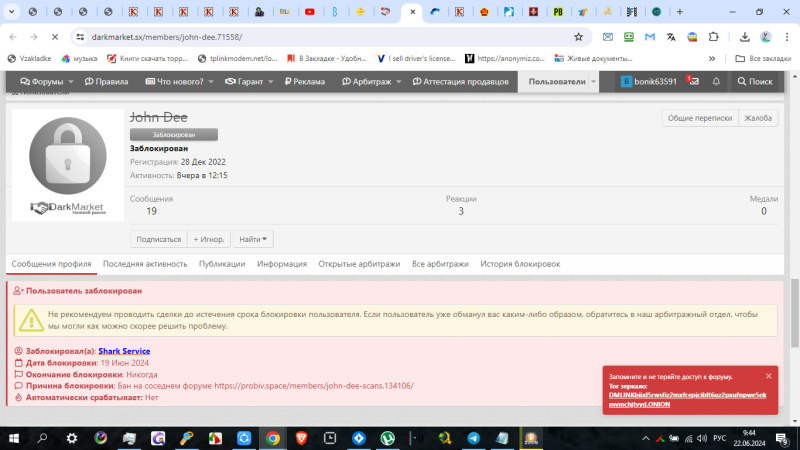The height and width of the screenshot is (450, 800).
Task: Open the forum alerts bell
Action: [716, 81]
